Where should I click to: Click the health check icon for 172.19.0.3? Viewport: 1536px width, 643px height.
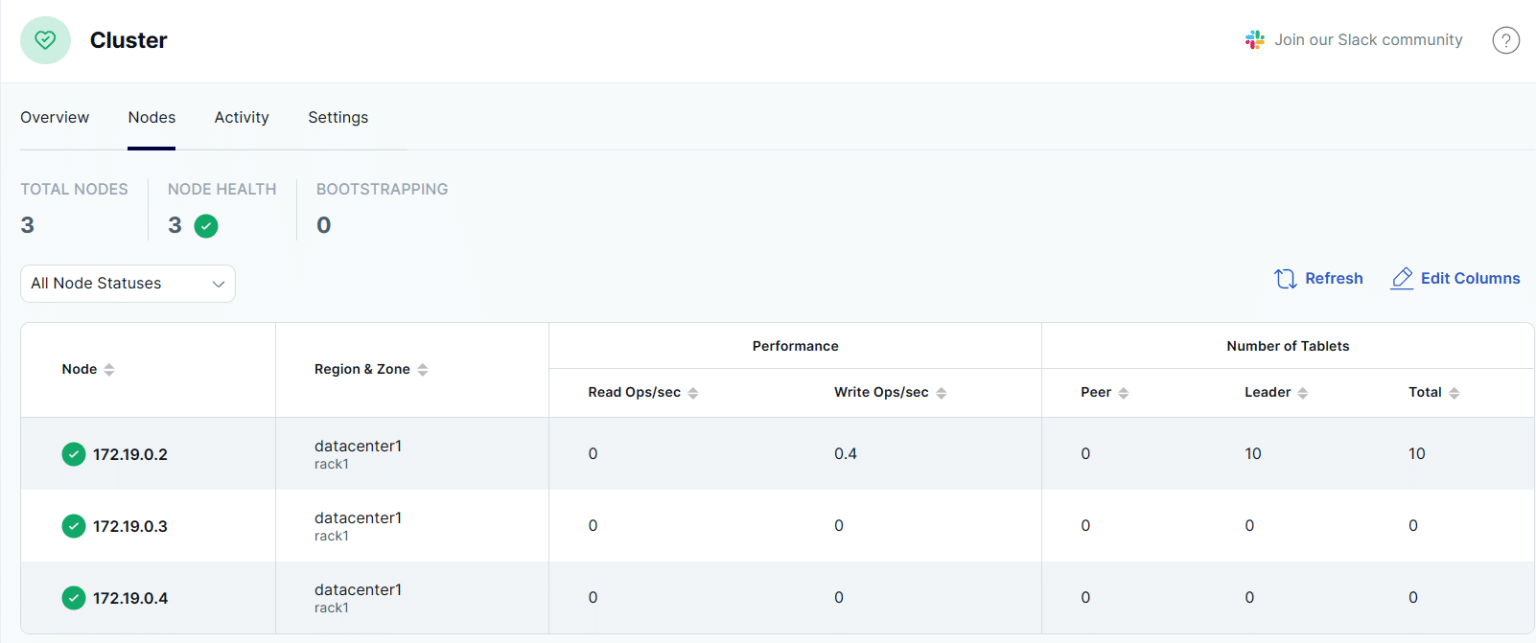(x=73, y=526)
